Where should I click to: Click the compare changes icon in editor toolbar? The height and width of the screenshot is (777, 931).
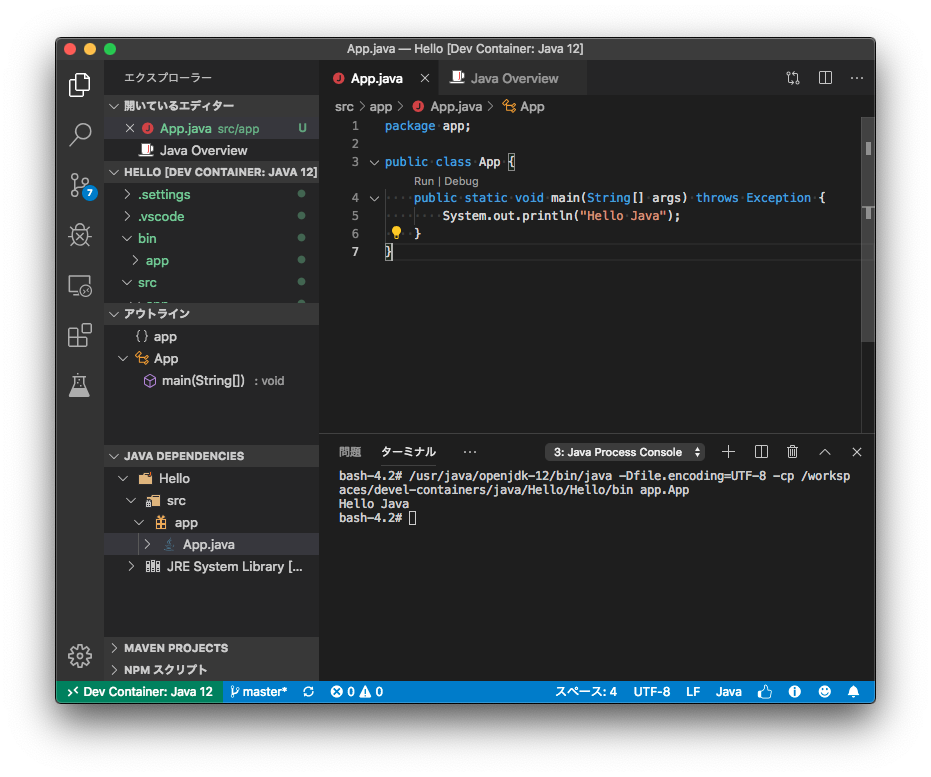[x=793, y=78]
